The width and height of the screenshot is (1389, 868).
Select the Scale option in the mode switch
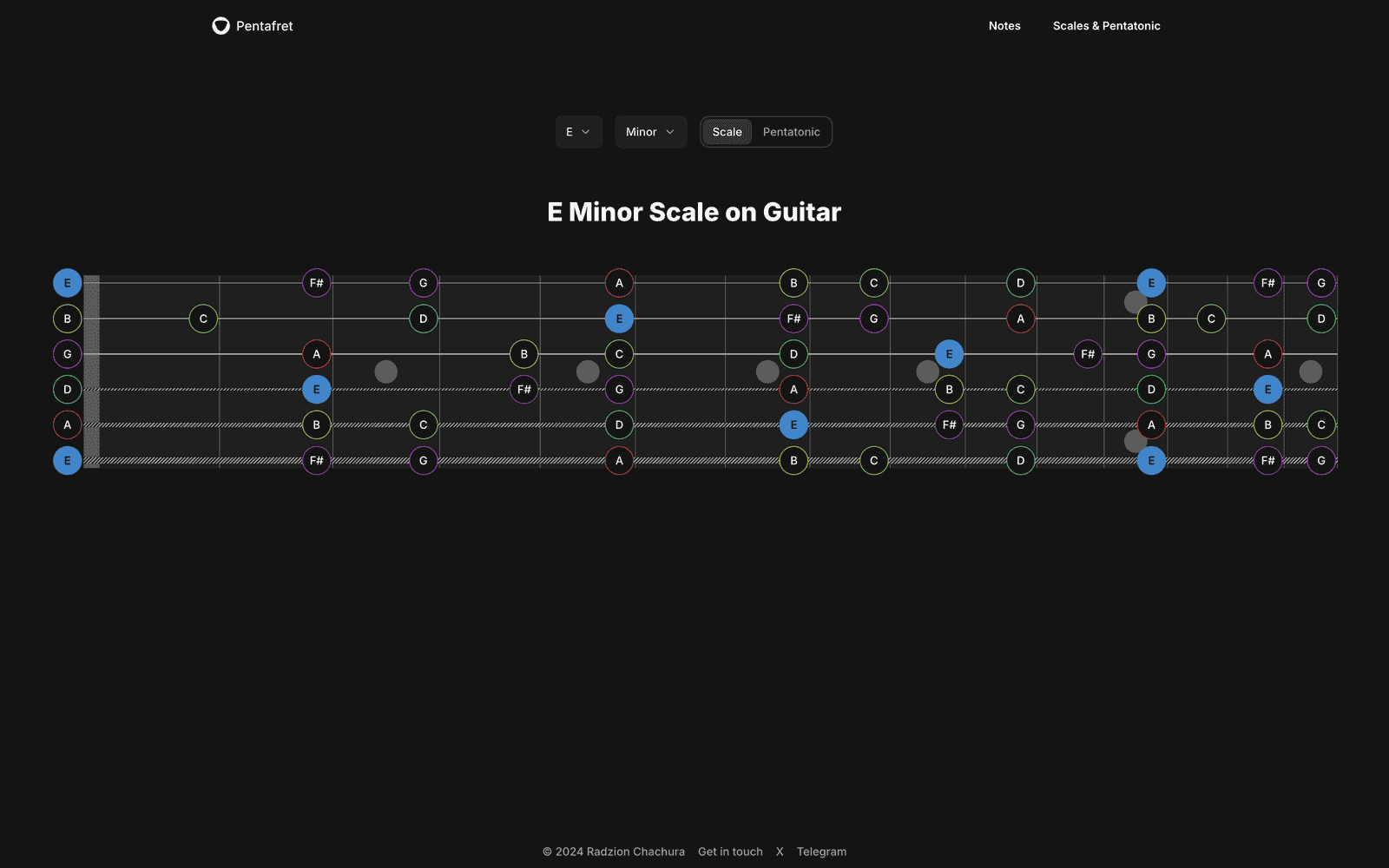pyautogui.click(x=727, y=131)
